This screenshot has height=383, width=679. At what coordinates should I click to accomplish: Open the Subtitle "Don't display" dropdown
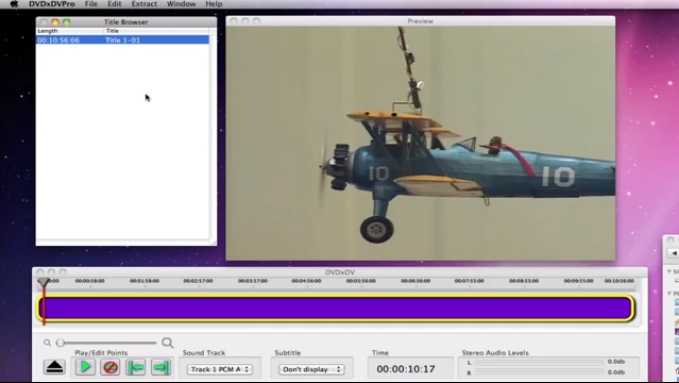tap(311, 369)
